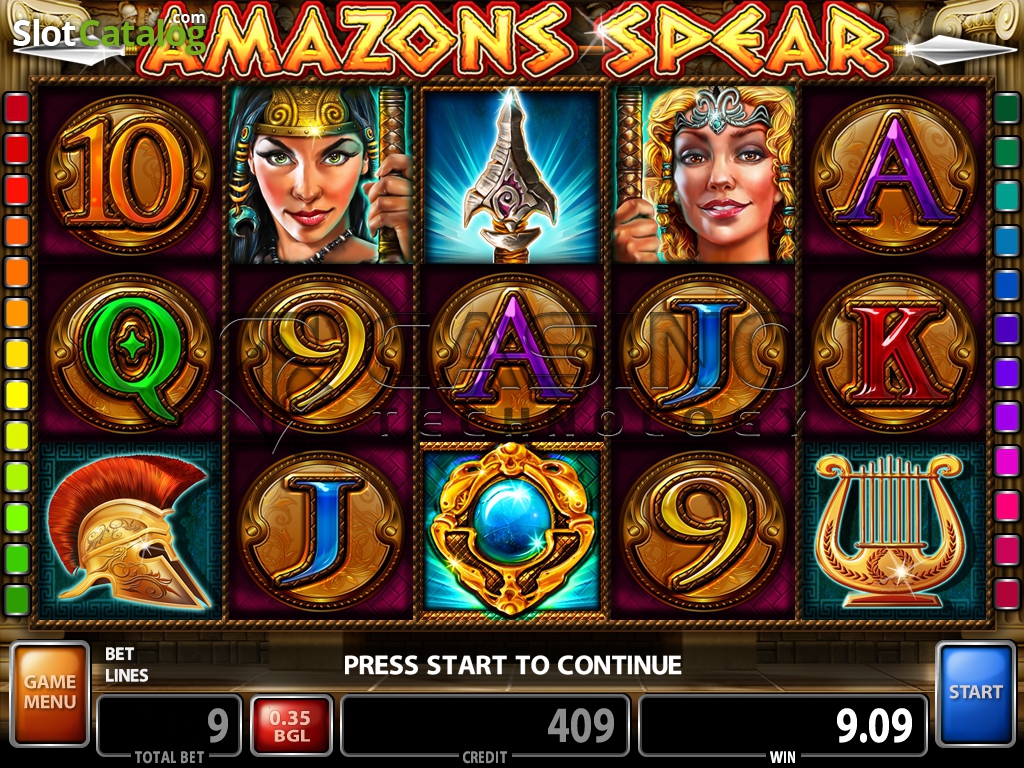Viewport: 1024px width, 768px height.
Task: Click the green Q coin symbol
Action: tap(130, 353)
